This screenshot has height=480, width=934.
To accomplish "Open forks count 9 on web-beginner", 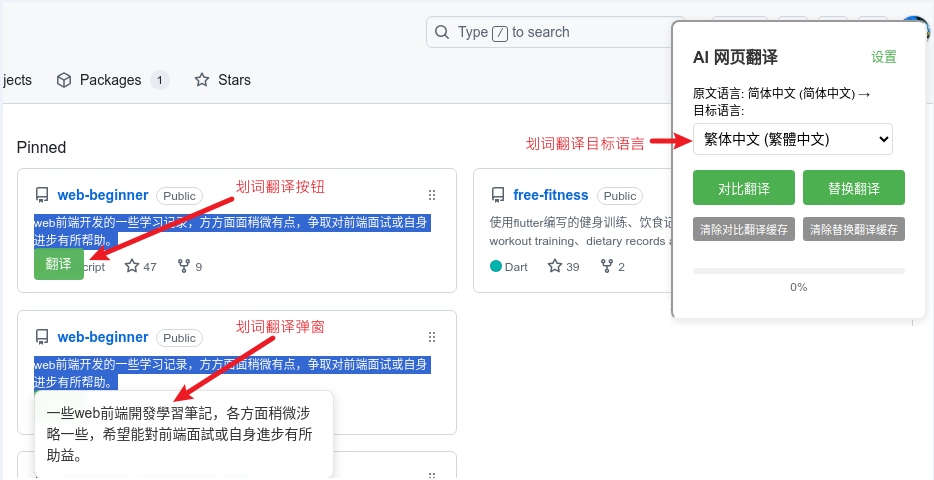I will pos(190,266).
